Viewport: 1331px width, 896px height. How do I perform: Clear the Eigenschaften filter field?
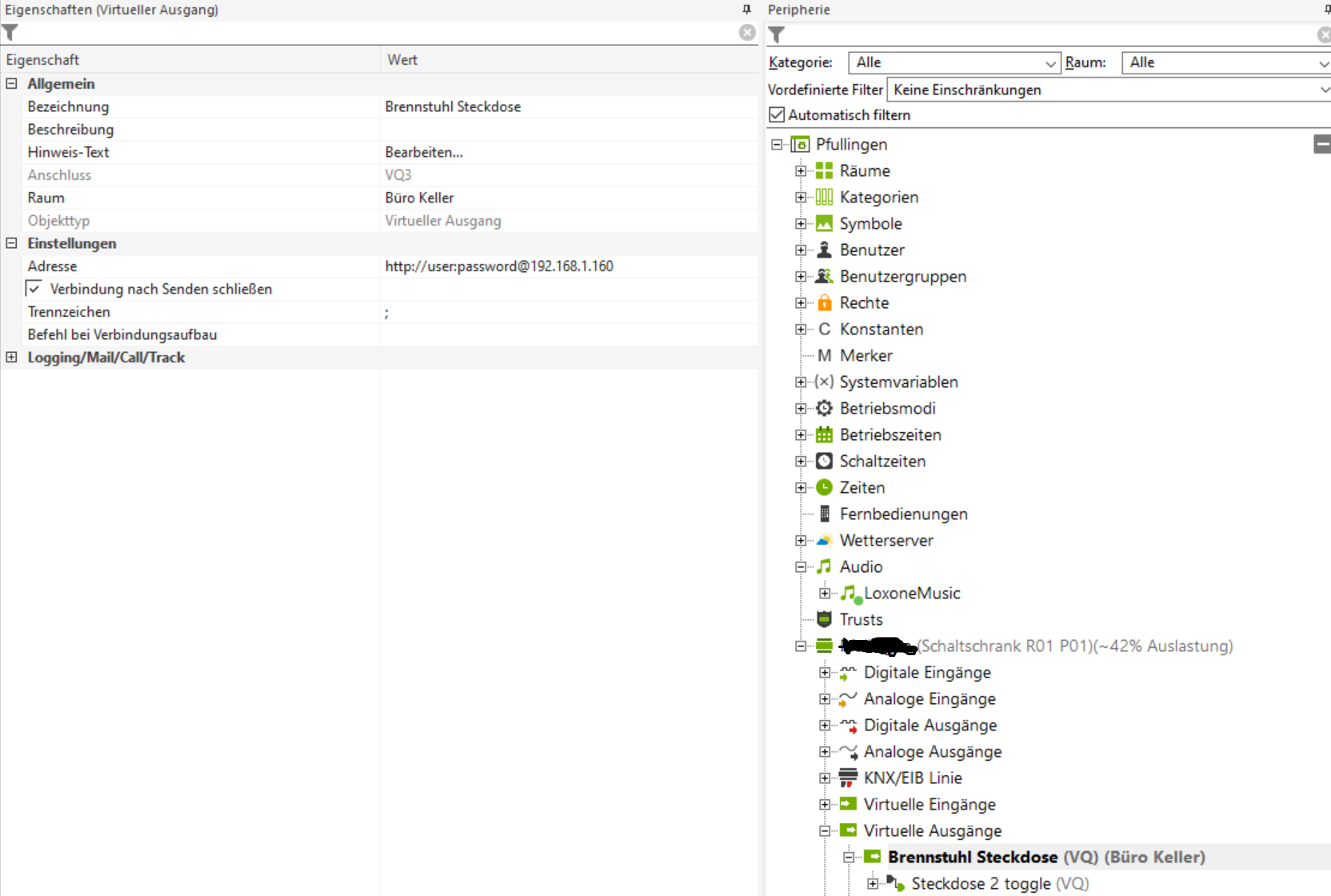point(747,33)
